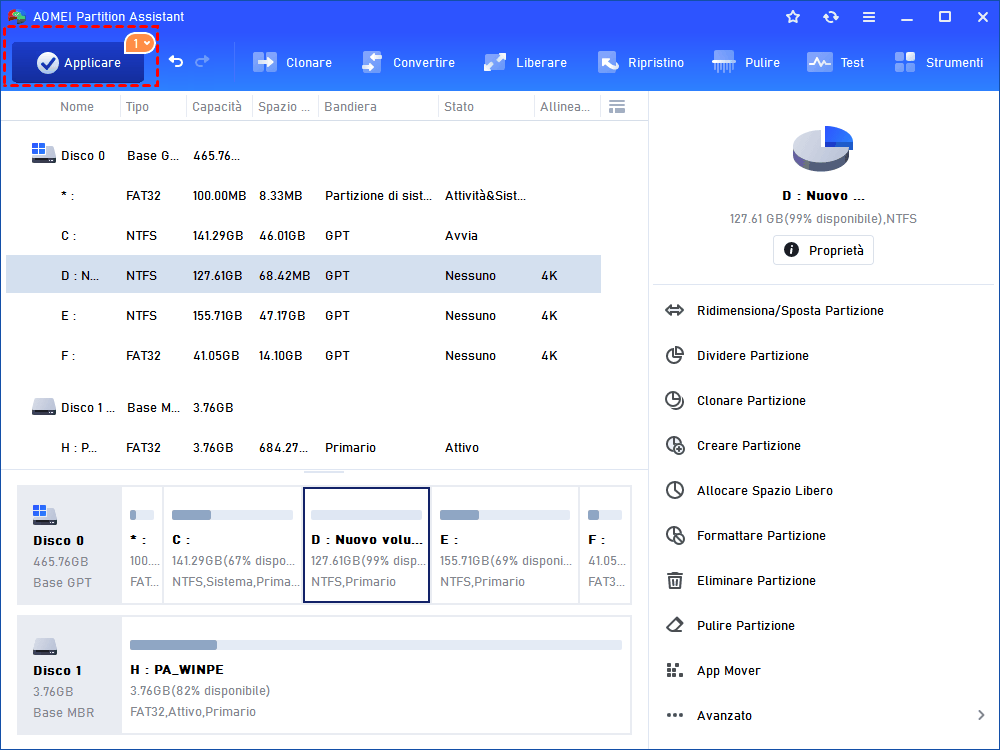Click the undo arrow icon
This screenshot has width=1000, height=750.
pos(176,62)
